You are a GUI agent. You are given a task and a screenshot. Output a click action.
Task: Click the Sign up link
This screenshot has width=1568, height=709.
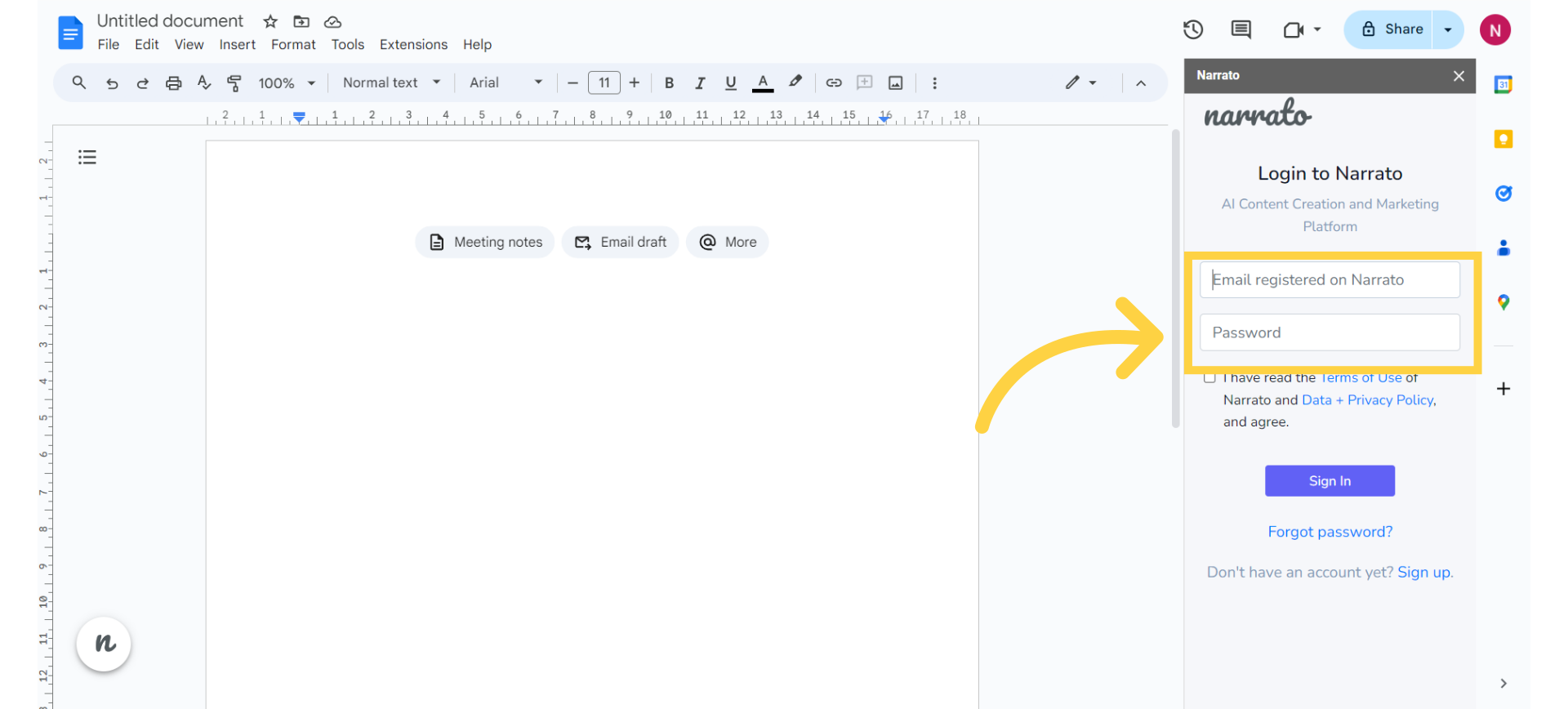tap(1424, 573)
